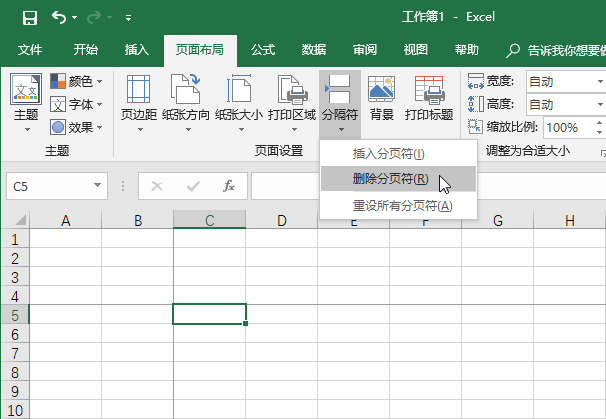
Task: Undo the last action
Action: pos(59,17)
